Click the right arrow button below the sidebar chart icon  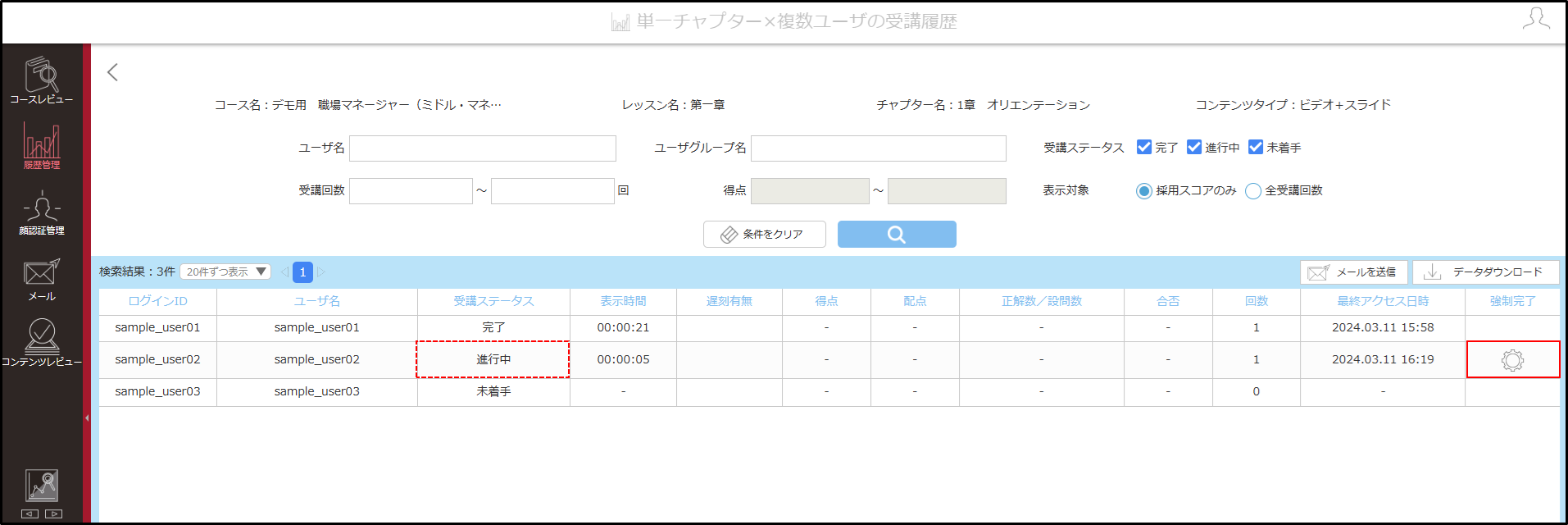(54, 514)
